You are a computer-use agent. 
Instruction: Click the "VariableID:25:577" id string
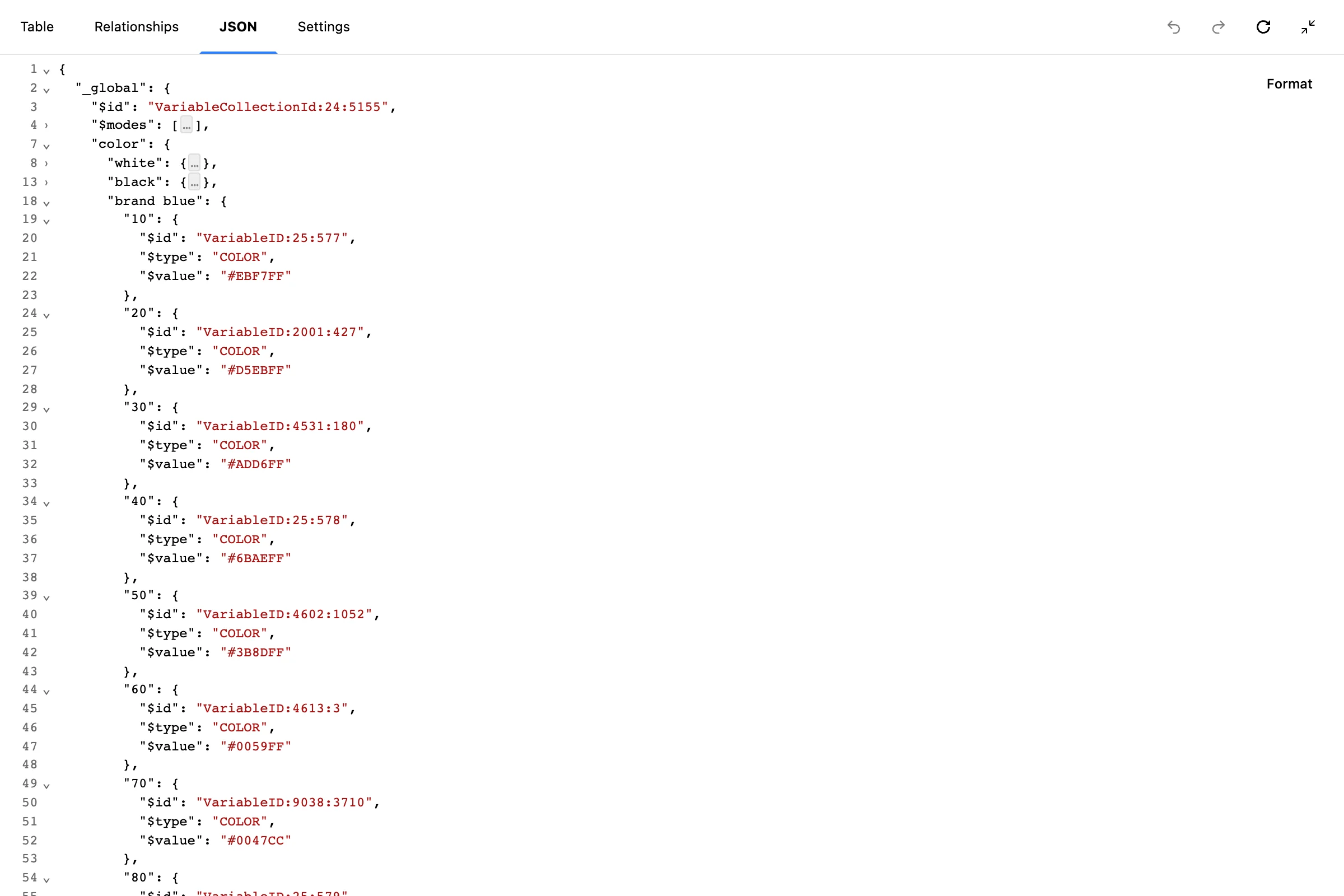point(272,239)
